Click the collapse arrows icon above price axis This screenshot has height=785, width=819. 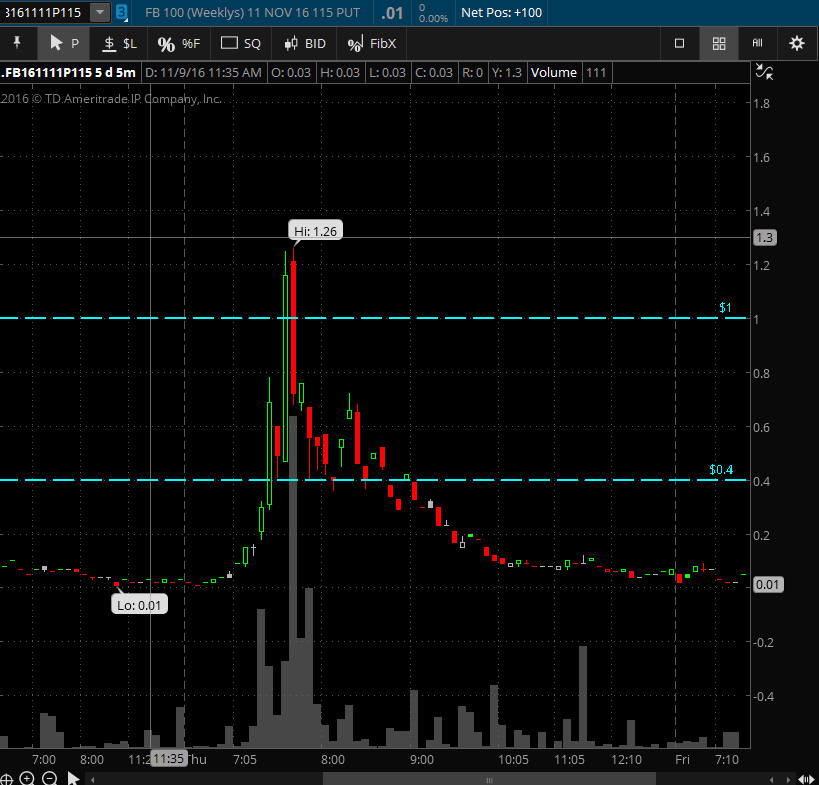pyautogui.click(x=764, y=71)
